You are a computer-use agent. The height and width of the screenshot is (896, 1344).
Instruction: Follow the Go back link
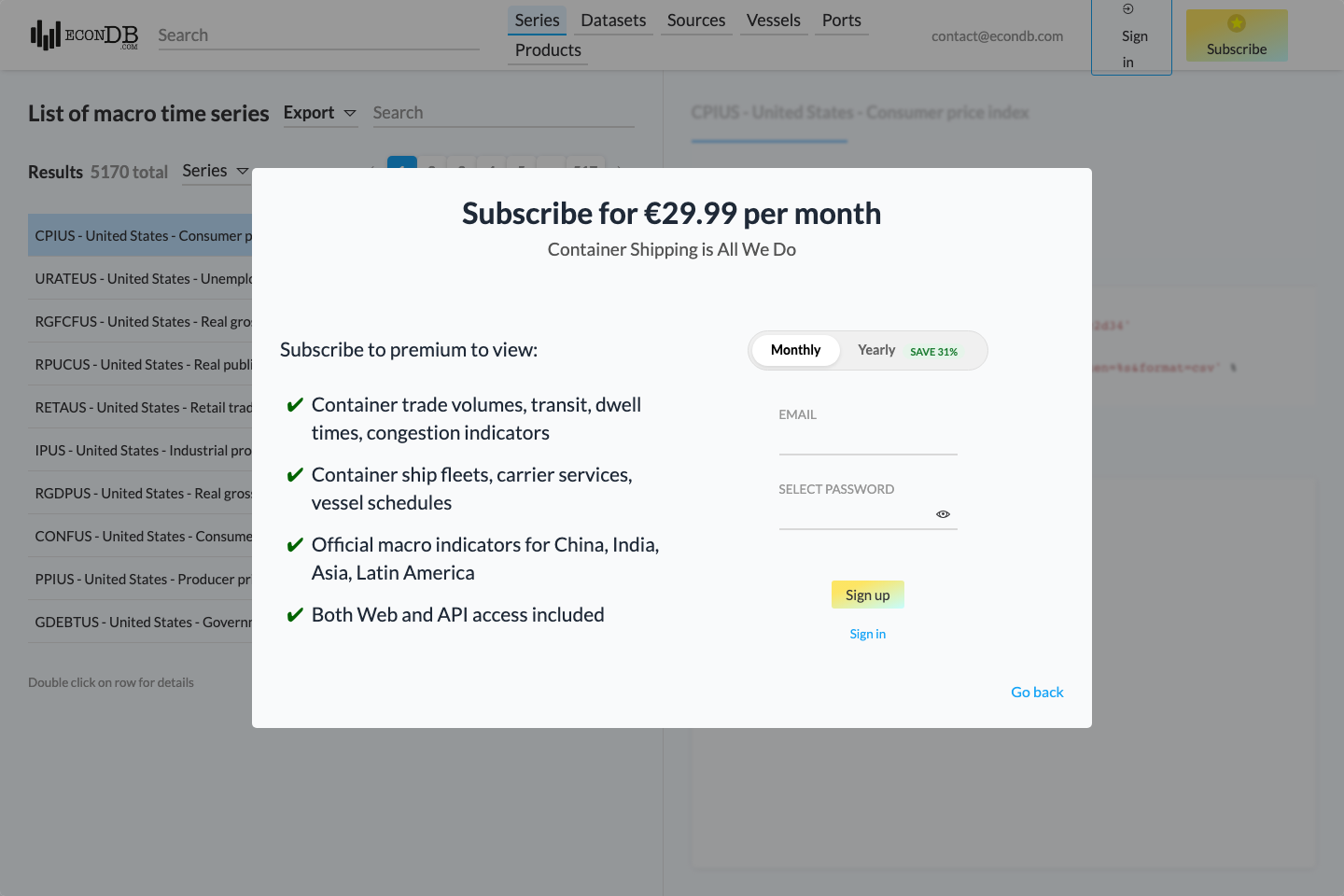pyautogui.click(x=1037, y=692)
